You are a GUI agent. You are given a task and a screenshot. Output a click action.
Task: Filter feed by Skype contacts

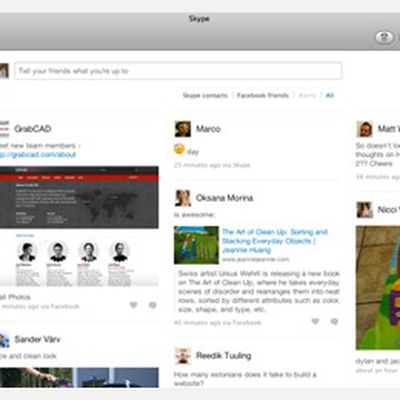click(205, 96)
